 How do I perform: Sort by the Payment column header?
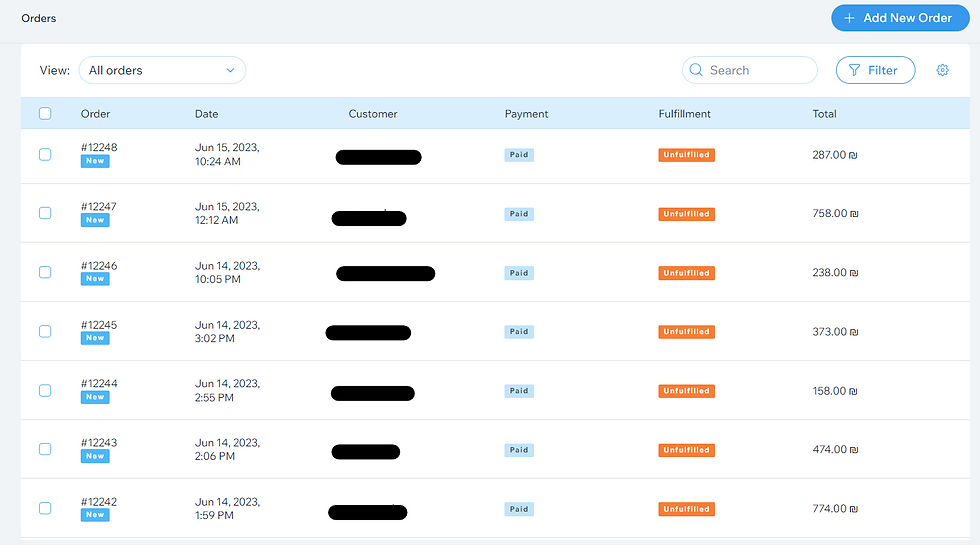click(526, 114)
